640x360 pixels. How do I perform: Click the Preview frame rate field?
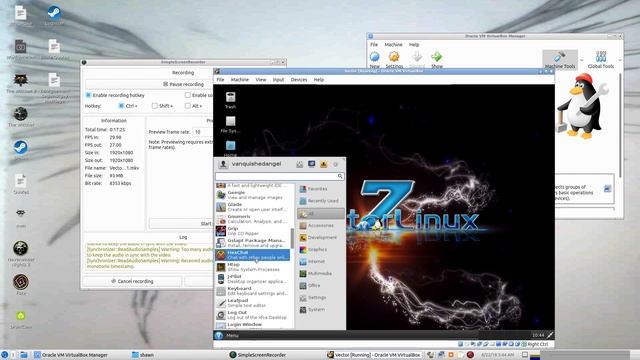point(203,132)
